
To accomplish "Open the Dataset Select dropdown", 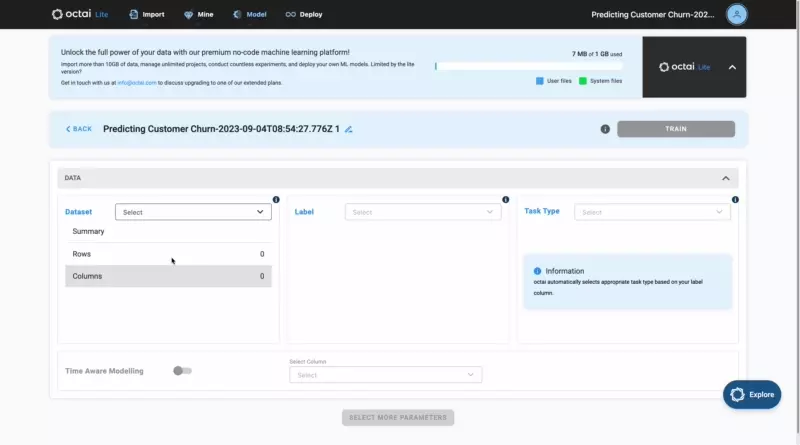I will tap(193, 212).
